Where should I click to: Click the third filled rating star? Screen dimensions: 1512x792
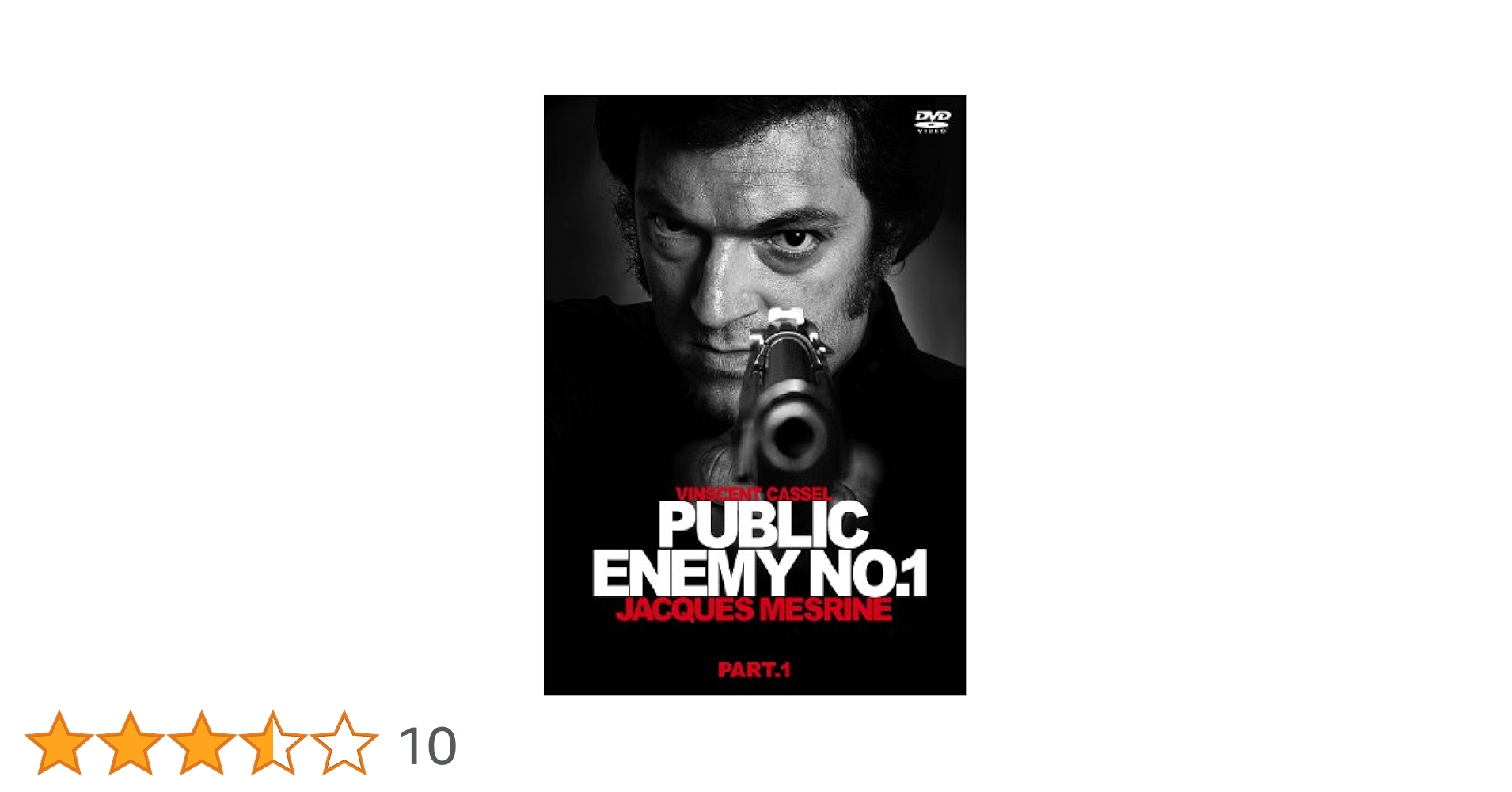tap(202, 743)
